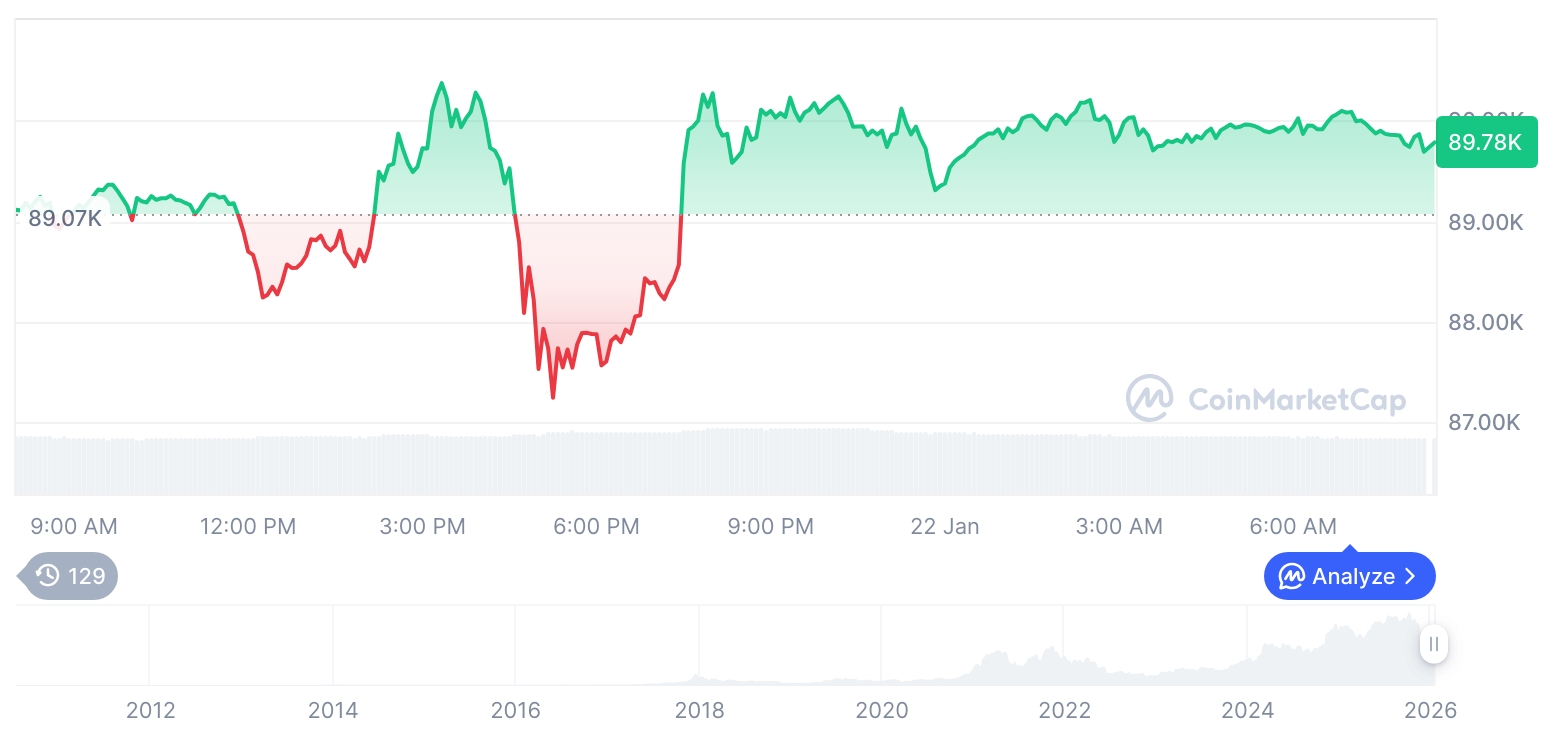Click the 129 events count badge
Viewport: 1566px width, 732px height.
coord(86,576)
